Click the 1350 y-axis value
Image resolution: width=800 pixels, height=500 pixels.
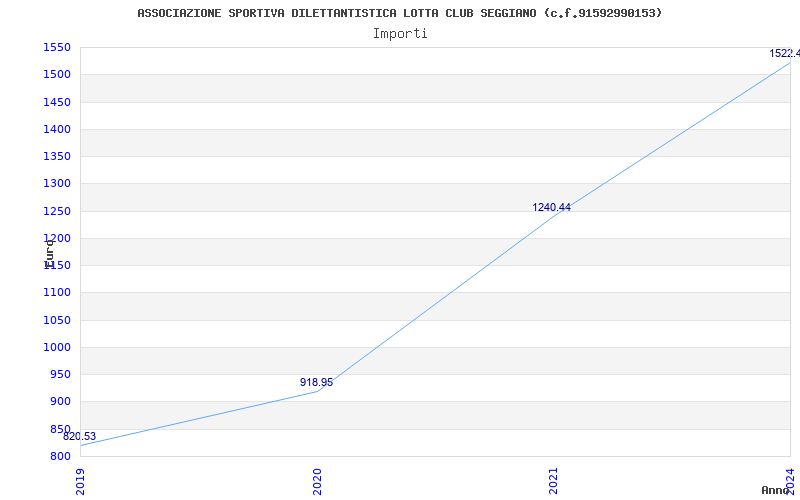click(x=57, y=157)
